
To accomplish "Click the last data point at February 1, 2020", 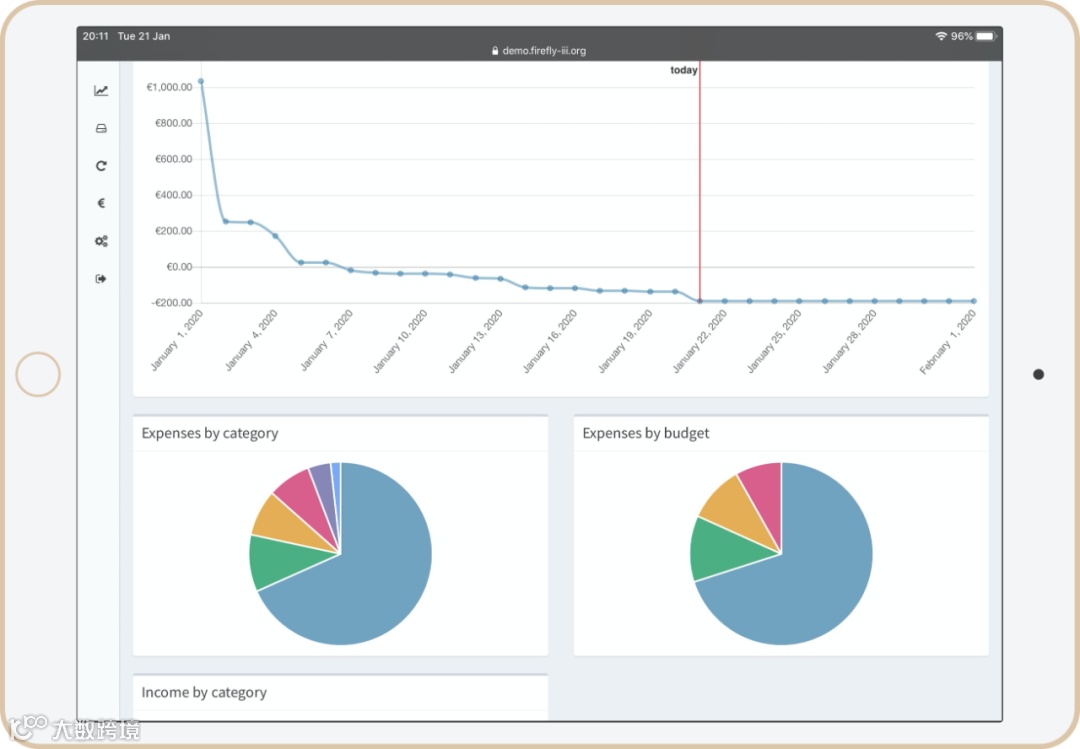I will coord(974,301).
